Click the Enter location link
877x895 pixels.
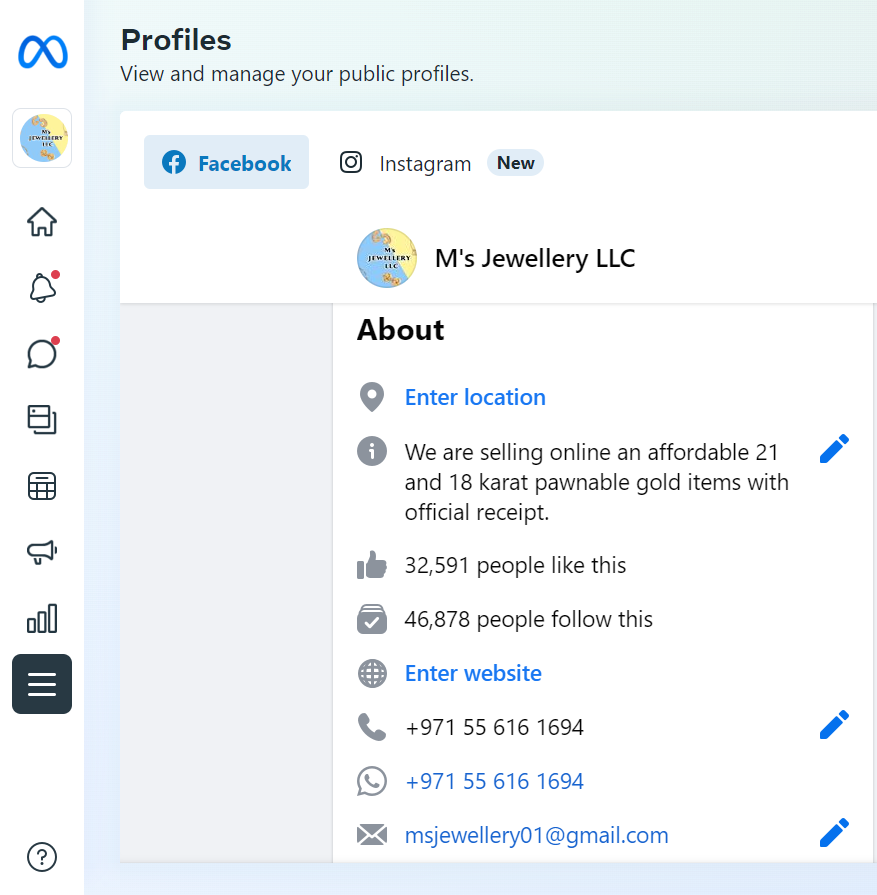475,397
